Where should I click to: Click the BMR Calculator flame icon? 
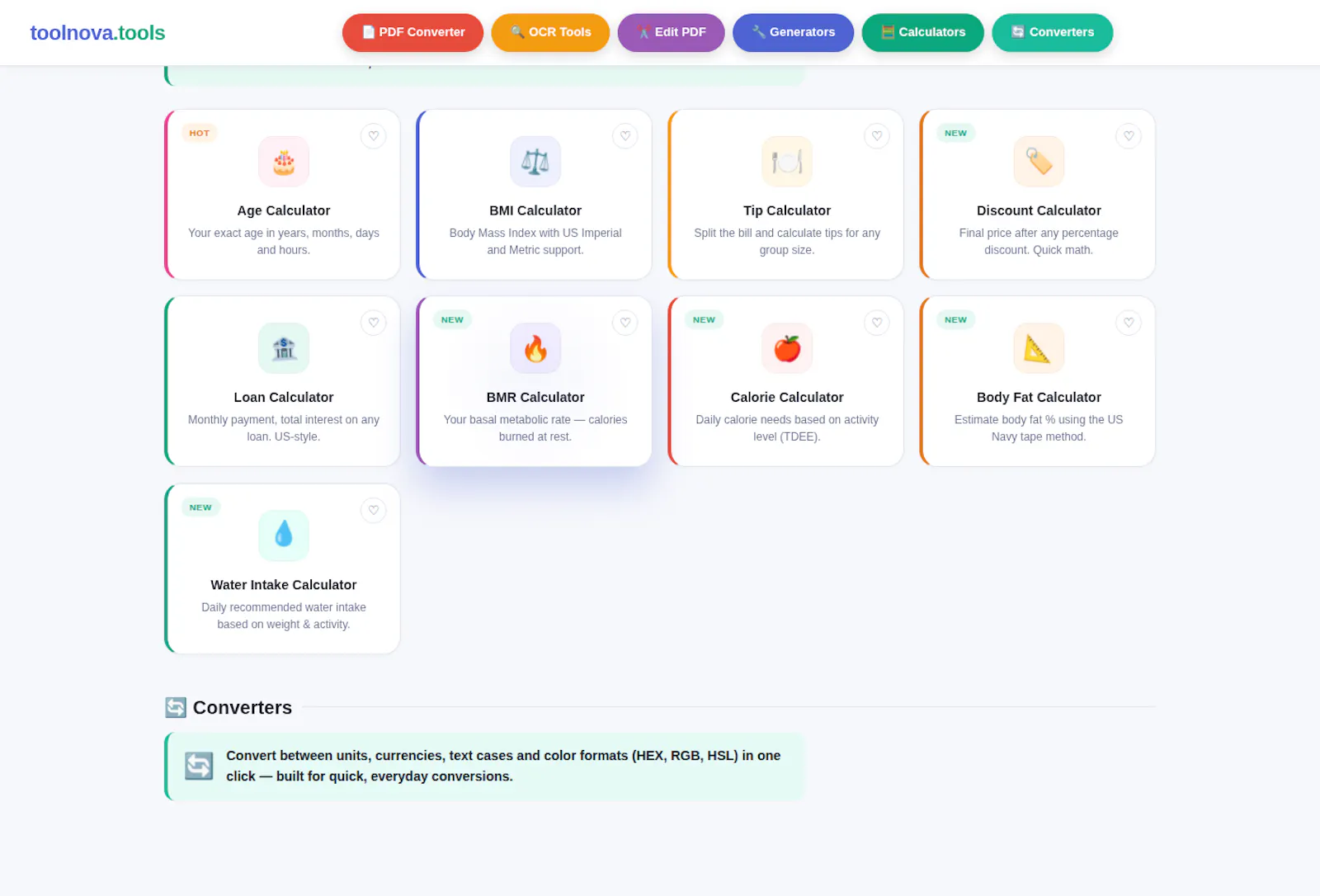tap(535, 348)
